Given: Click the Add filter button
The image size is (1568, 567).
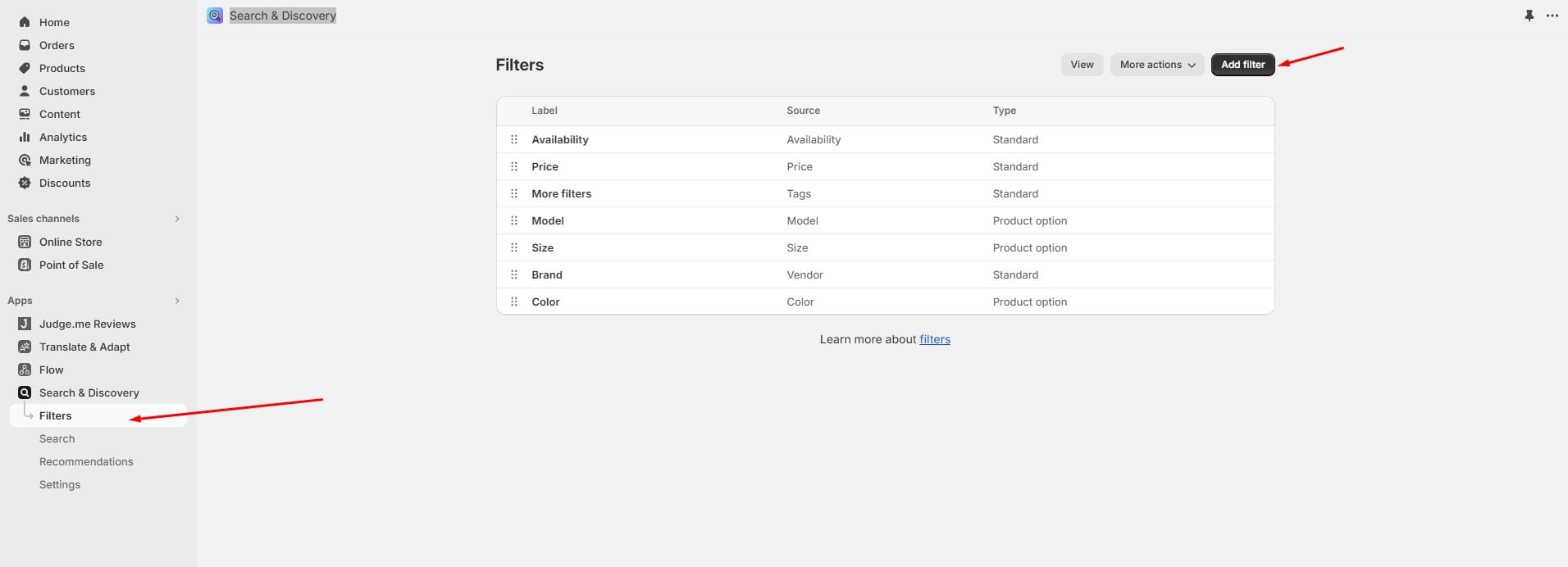Looking at the screenshot, I should pyautogui.click(x=1242, y=65).
